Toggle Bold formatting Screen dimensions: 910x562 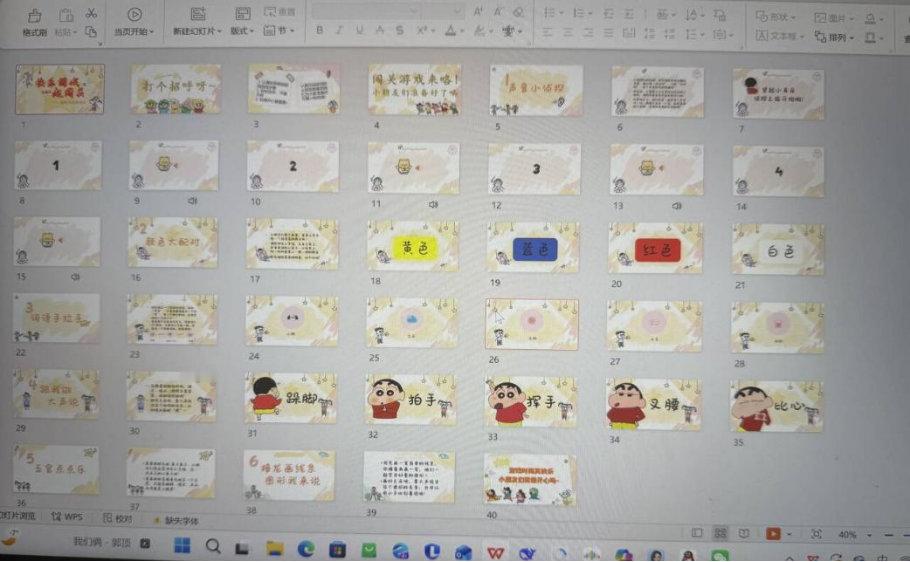click(320, 30)
